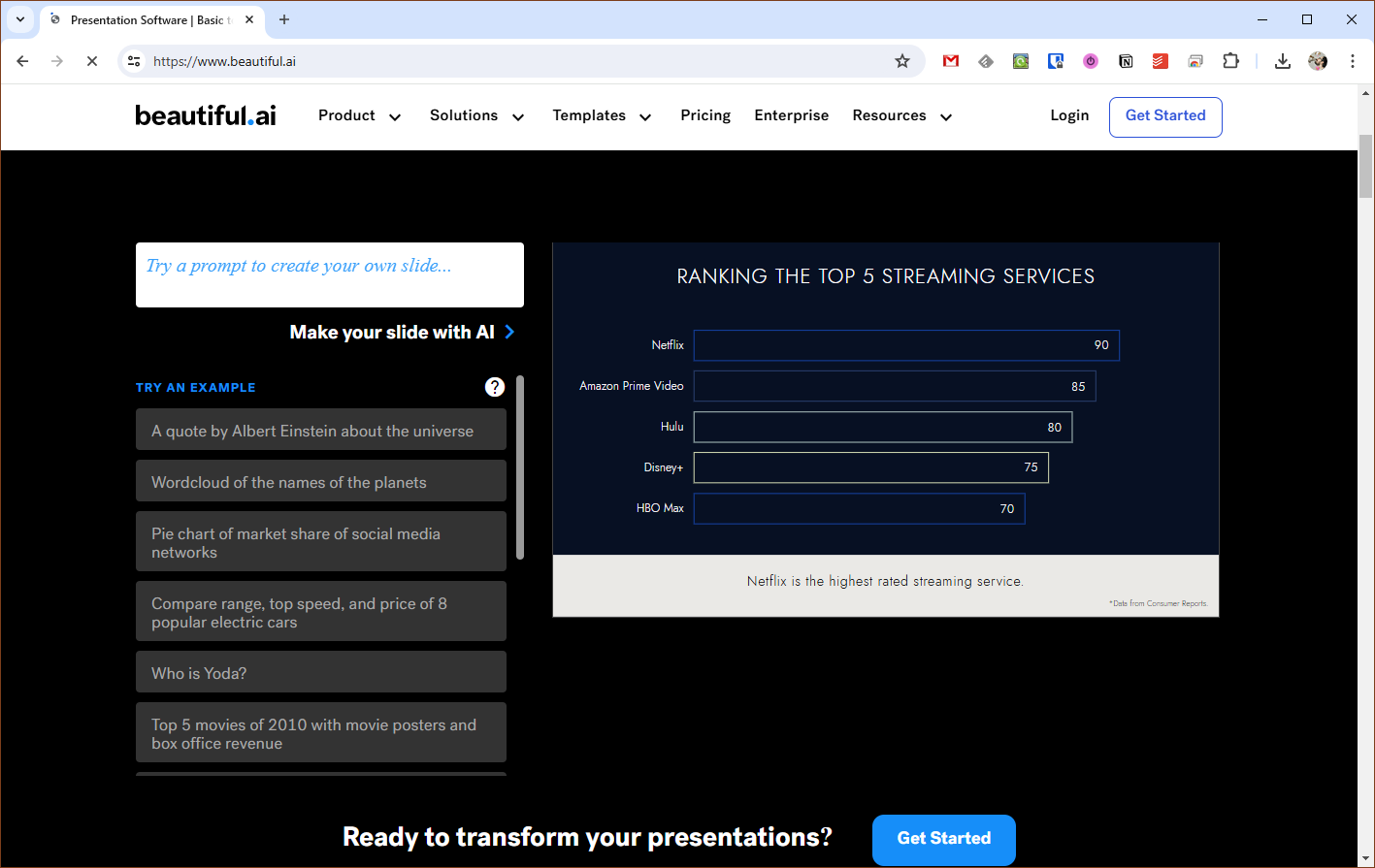Click the Hulu bar showing 80

[x=883, y=427]
